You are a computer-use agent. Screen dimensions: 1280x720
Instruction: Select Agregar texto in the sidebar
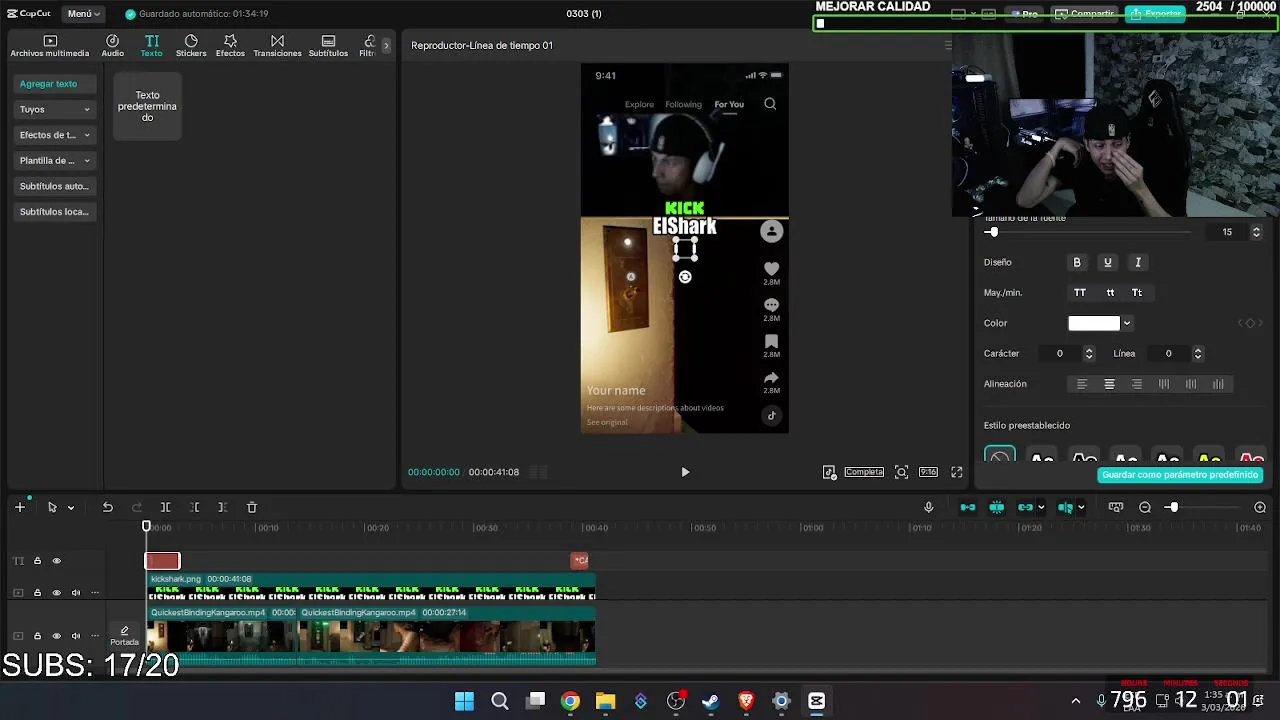[54, 84]
